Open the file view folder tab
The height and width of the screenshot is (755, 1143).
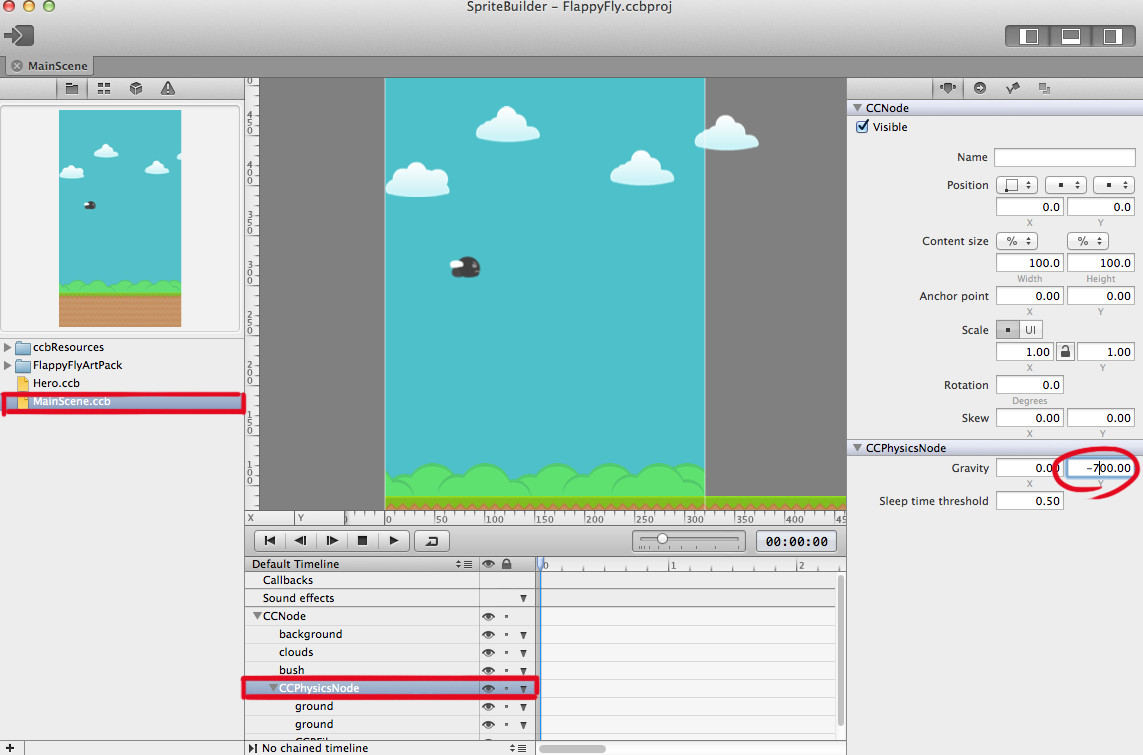coord(71,88)
